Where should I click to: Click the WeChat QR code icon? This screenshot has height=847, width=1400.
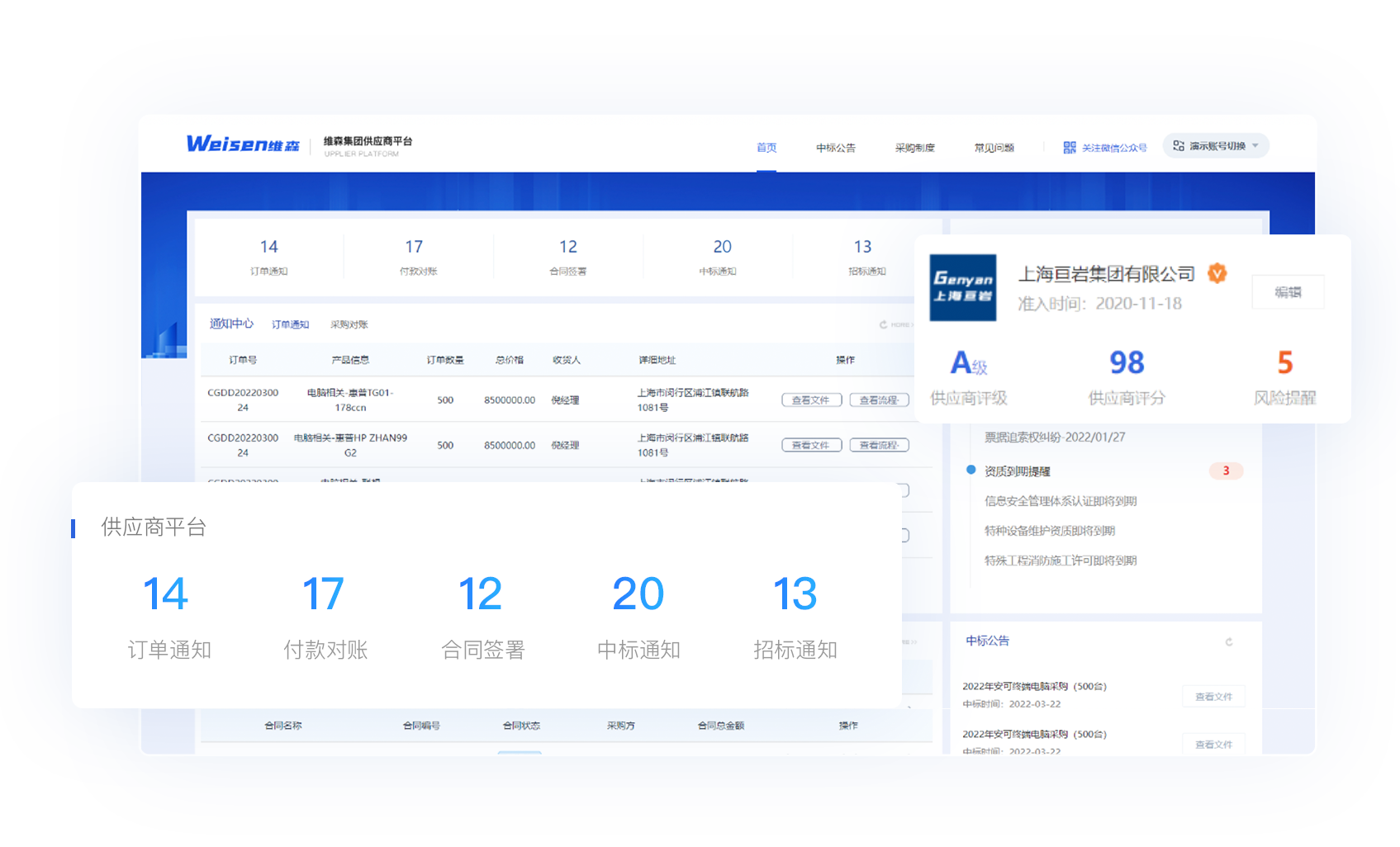(x=1070, y=148)
